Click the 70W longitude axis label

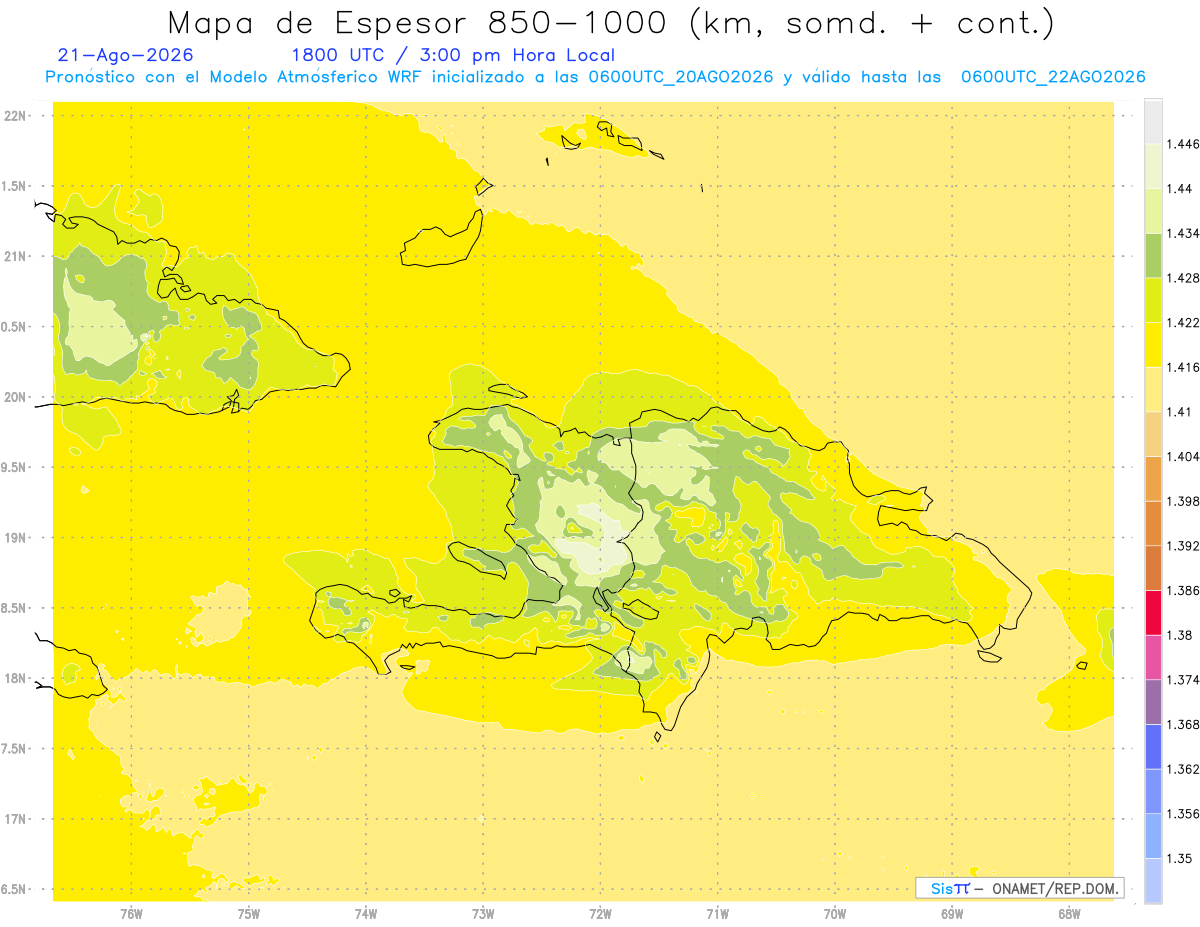(x=834, y=914)
